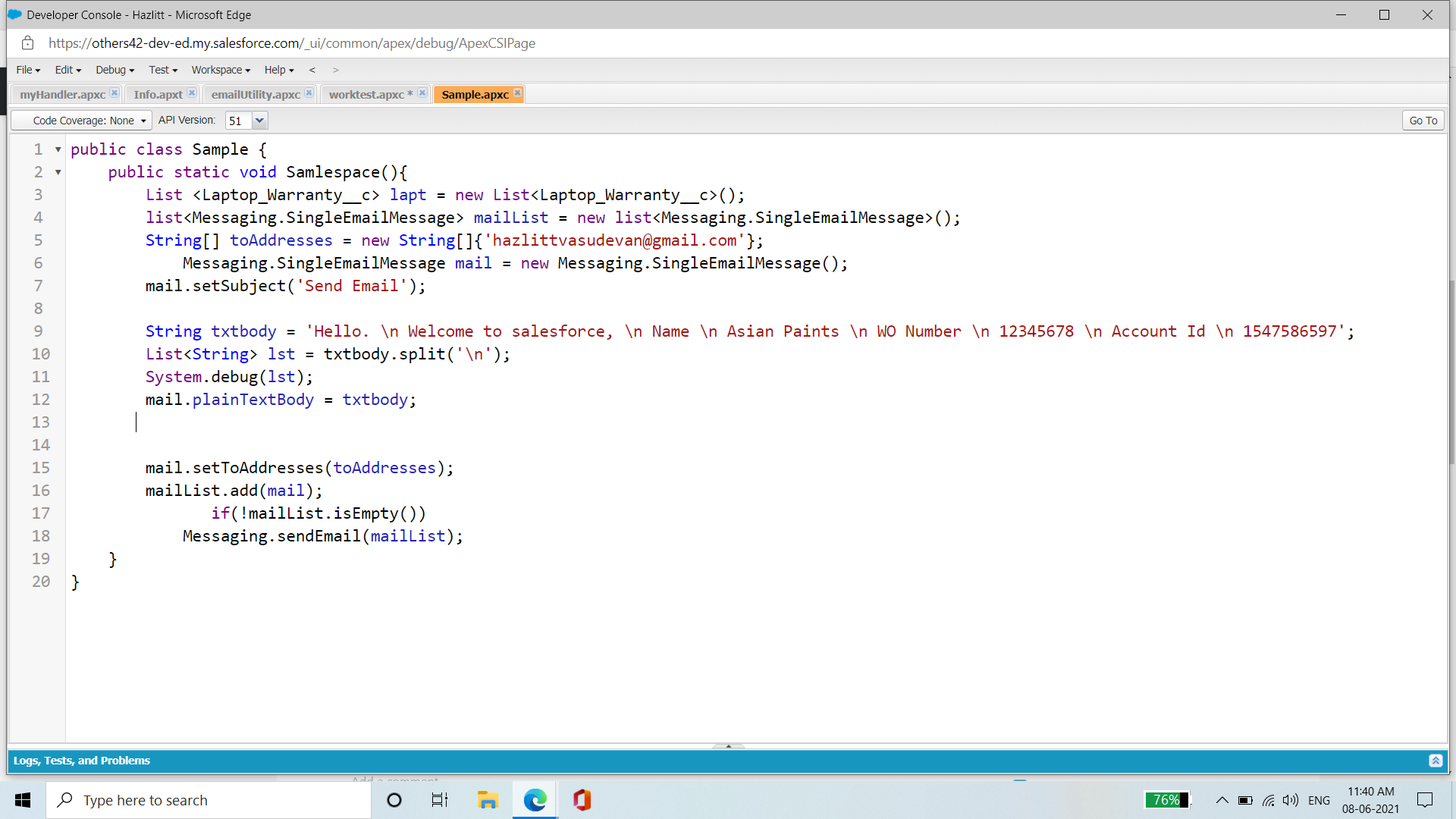Open the volume control in the system tray
This screenshot has height=819, width=1456.
tap(1291, 799)
